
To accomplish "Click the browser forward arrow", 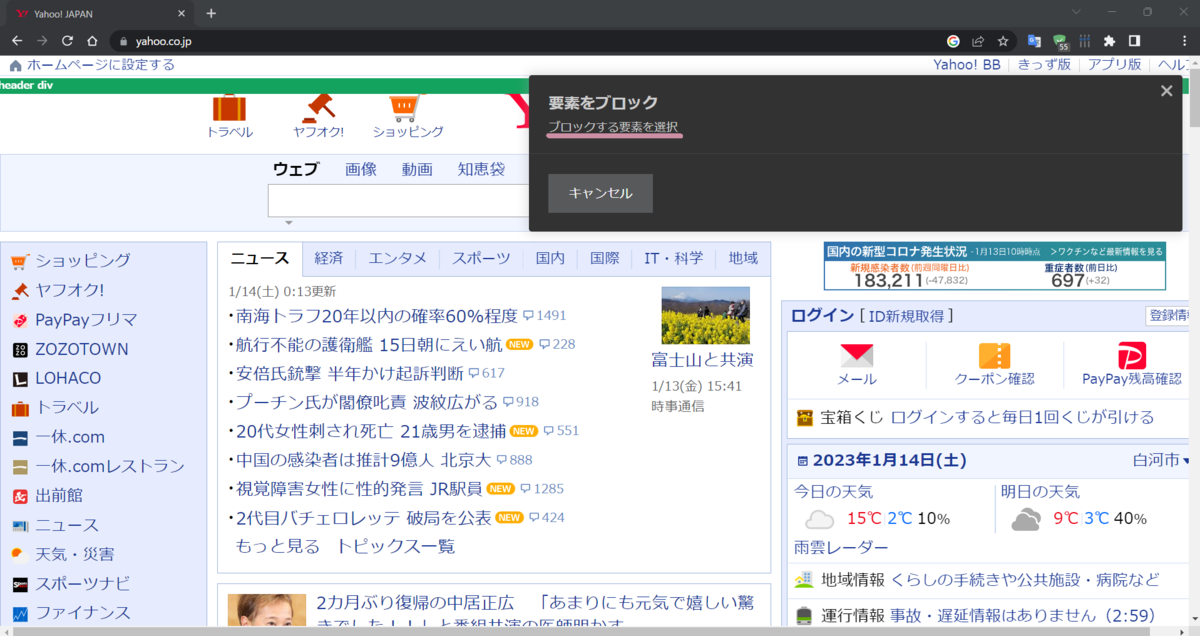I will (42, 41).
